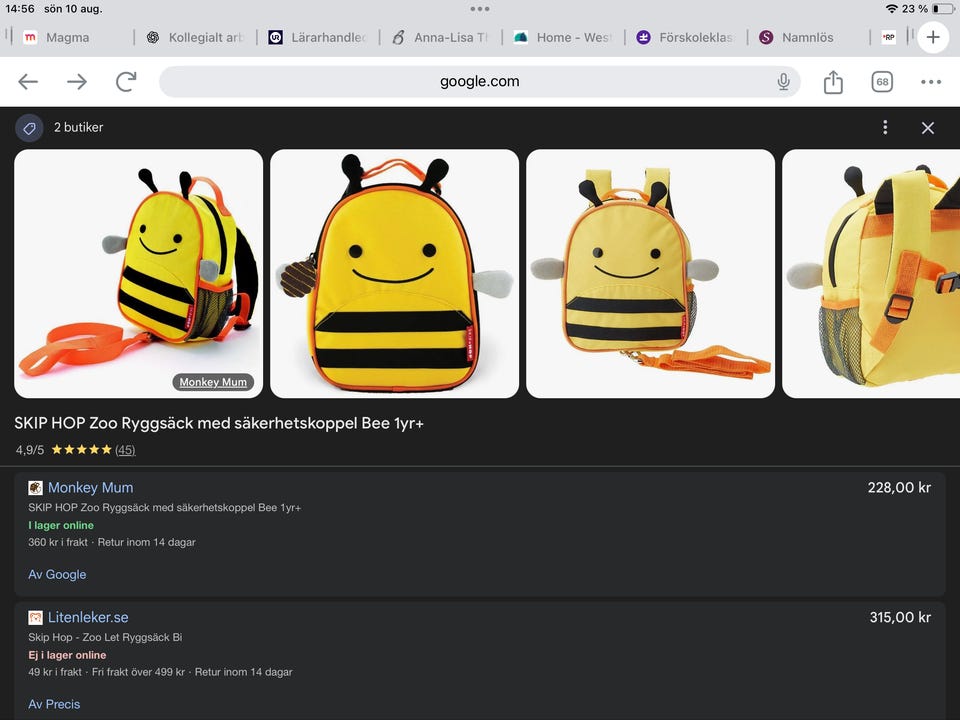
Task: Open the tab switcher showing 68
Action: point(882,81)
